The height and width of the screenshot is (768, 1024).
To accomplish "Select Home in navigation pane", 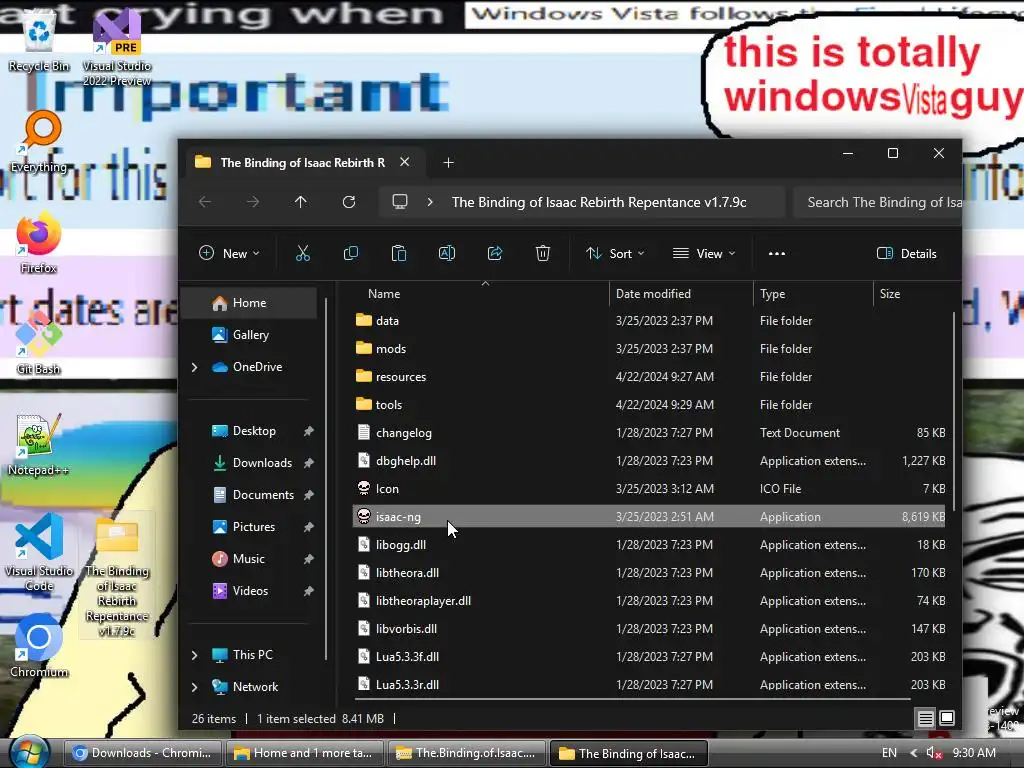I will tap(251, 303).
